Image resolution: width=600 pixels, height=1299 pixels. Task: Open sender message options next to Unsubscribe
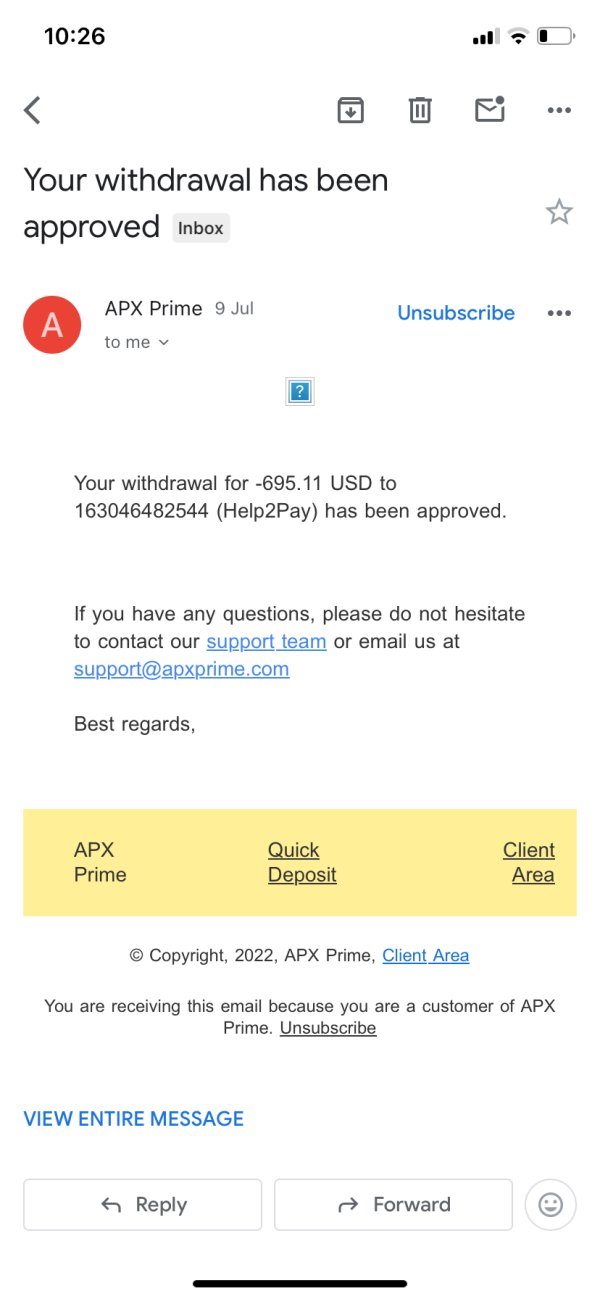tap(559, 313)
